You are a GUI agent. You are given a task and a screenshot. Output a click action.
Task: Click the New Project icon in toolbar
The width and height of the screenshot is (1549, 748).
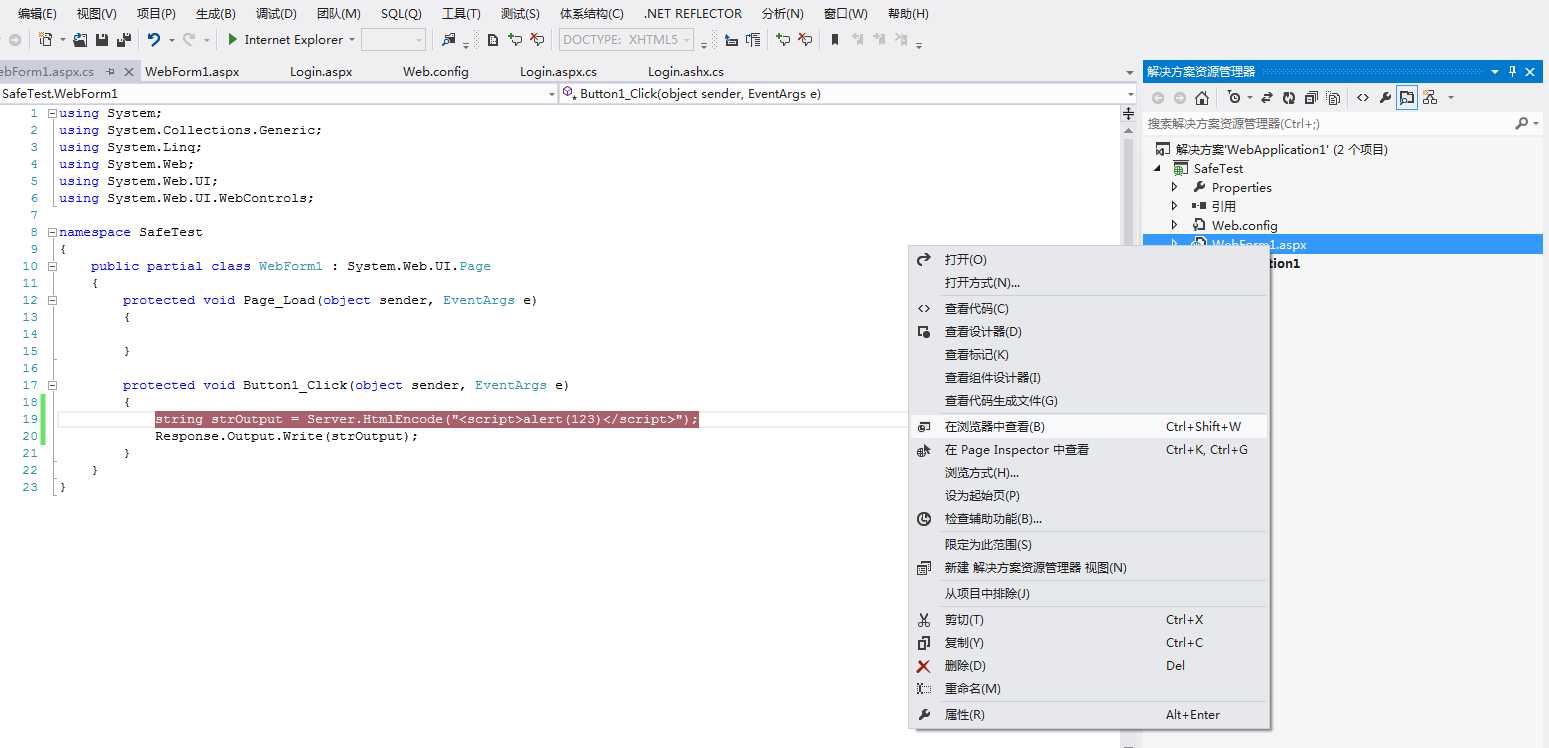click(45, 40)
